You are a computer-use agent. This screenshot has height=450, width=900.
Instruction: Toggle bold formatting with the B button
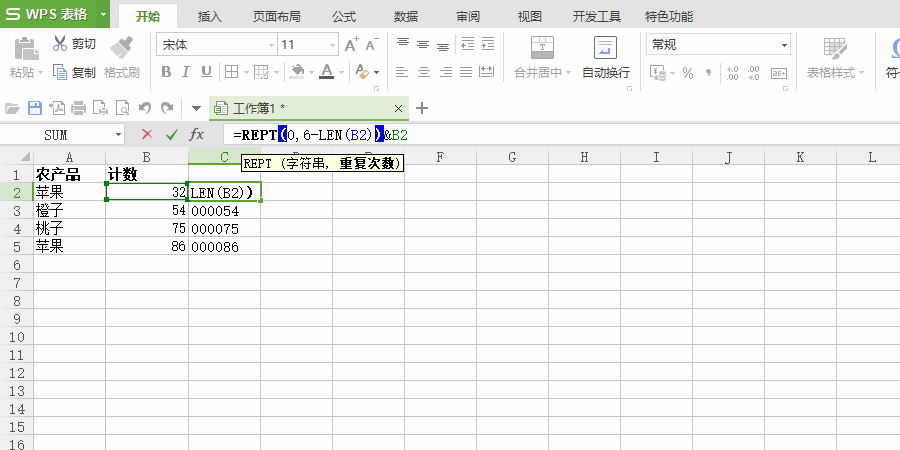pos(166,72)
